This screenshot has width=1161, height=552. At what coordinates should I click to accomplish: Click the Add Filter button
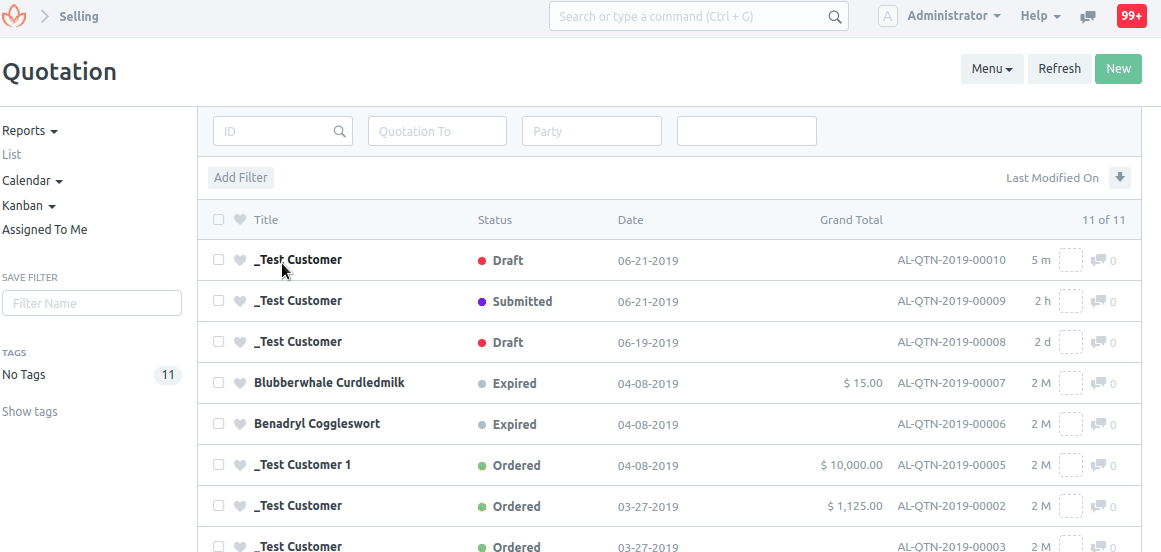[x=241, y=178]
